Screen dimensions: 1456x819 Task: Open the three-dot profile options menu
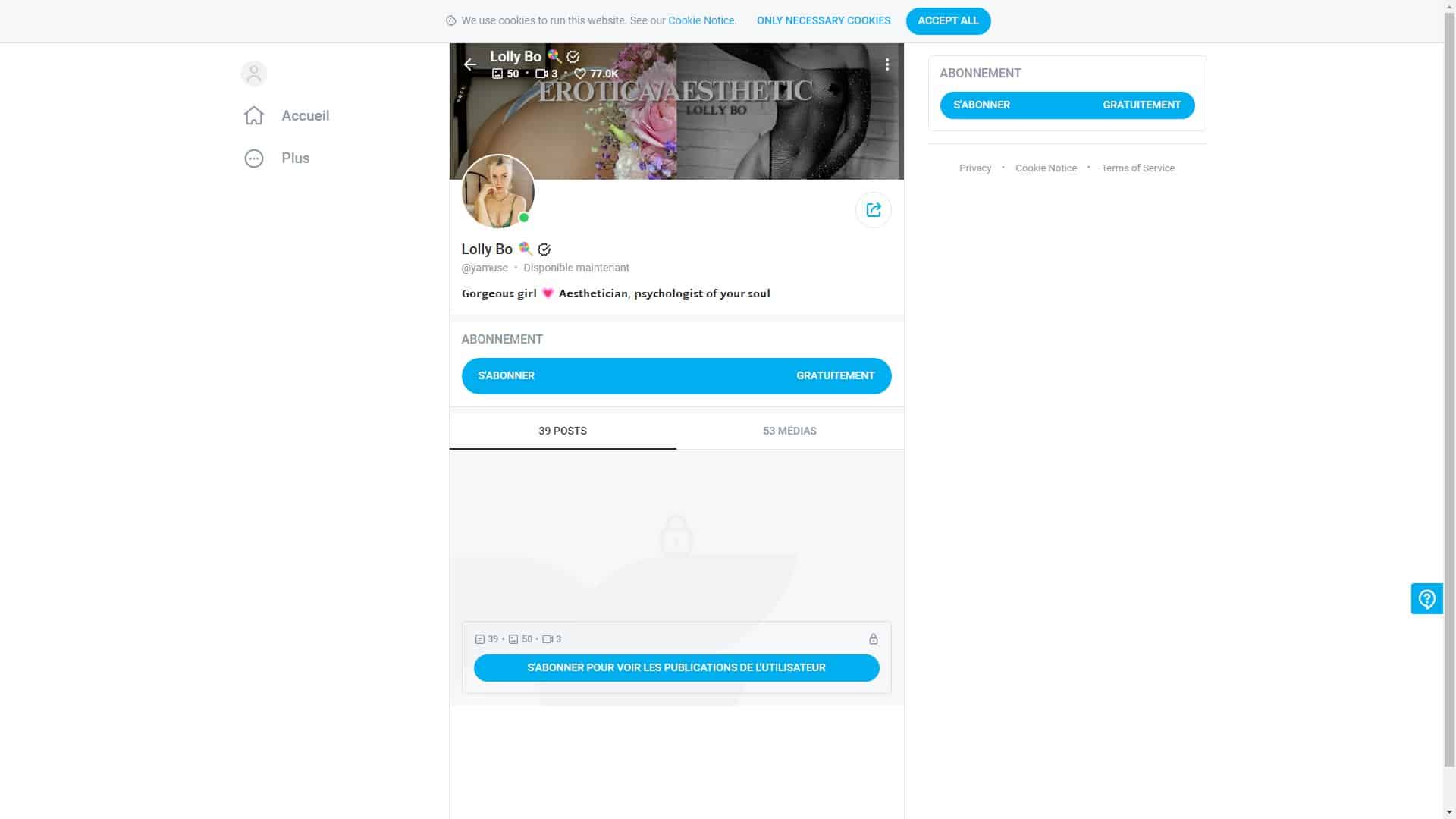pyautogui.click(x=886, y=64)
